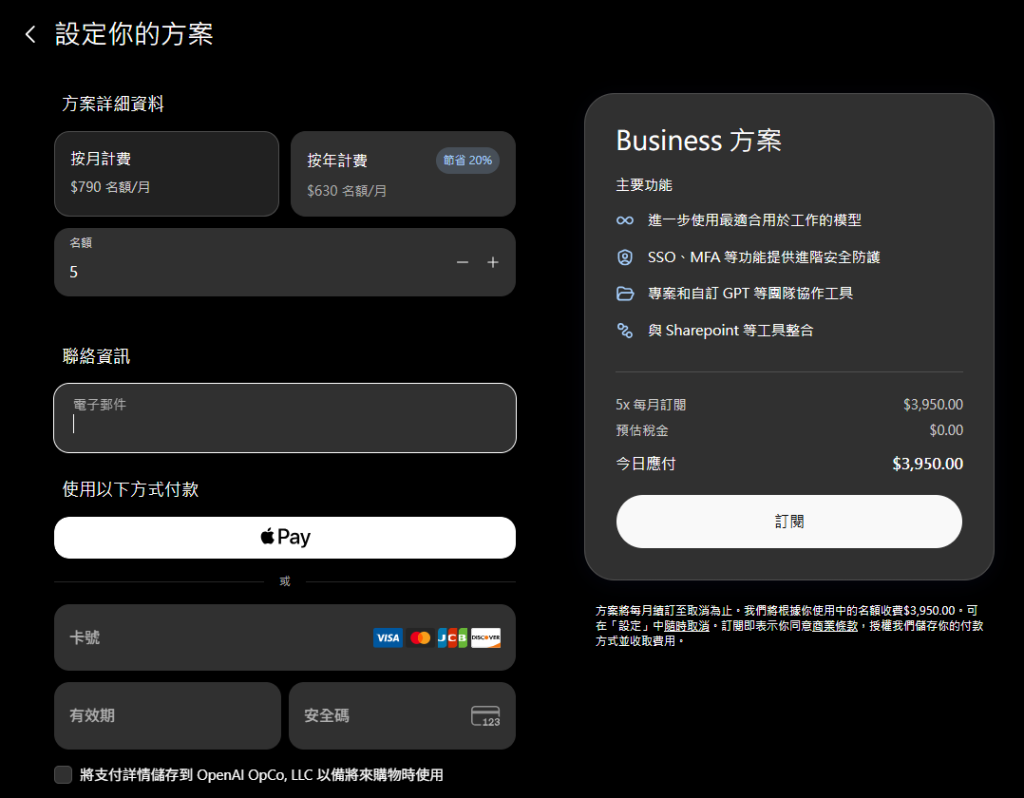Decrease seat count with minus icon

click(x=462, y=263)
